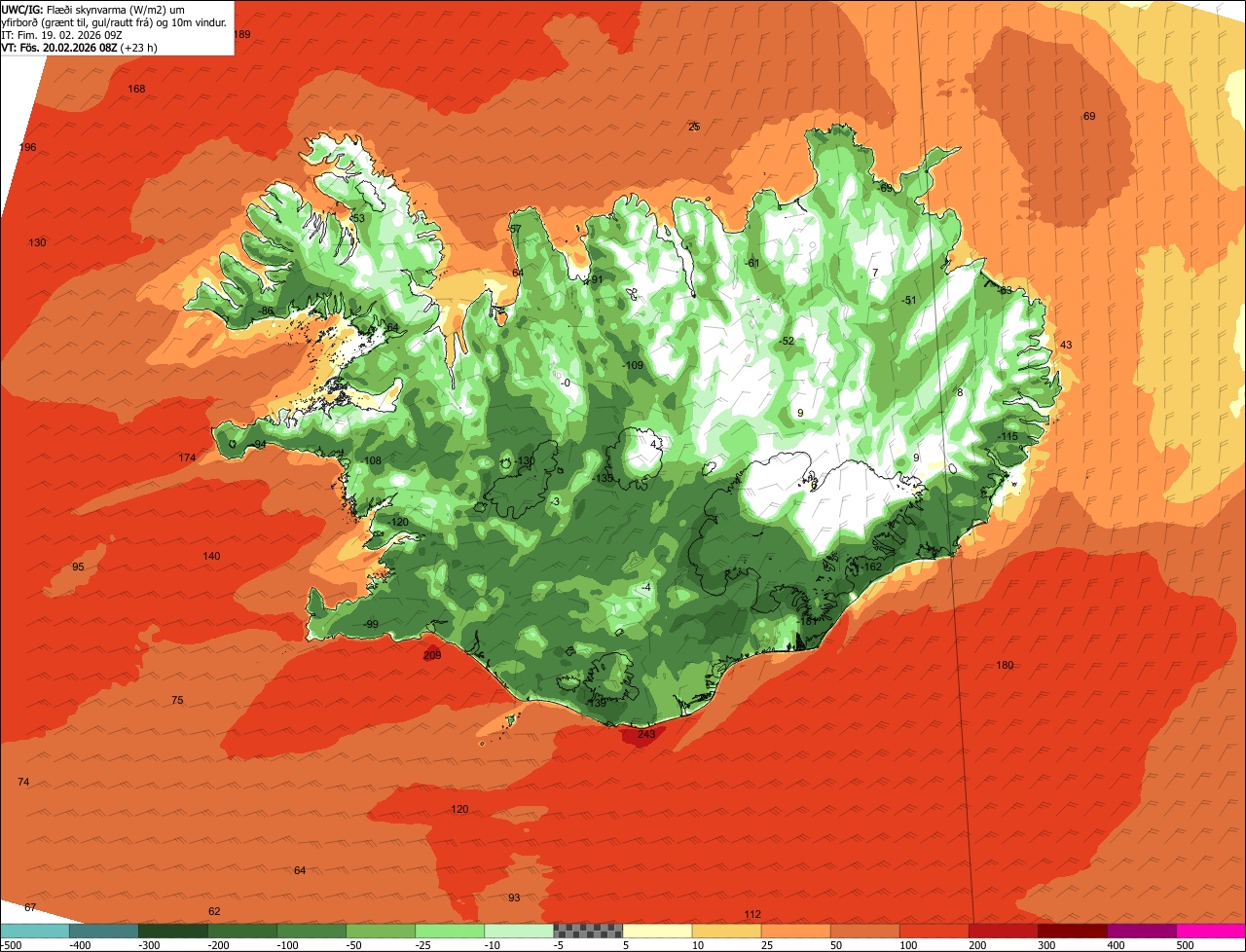Click the map value '189'
1246x952 pixels.
coord(242,34)
